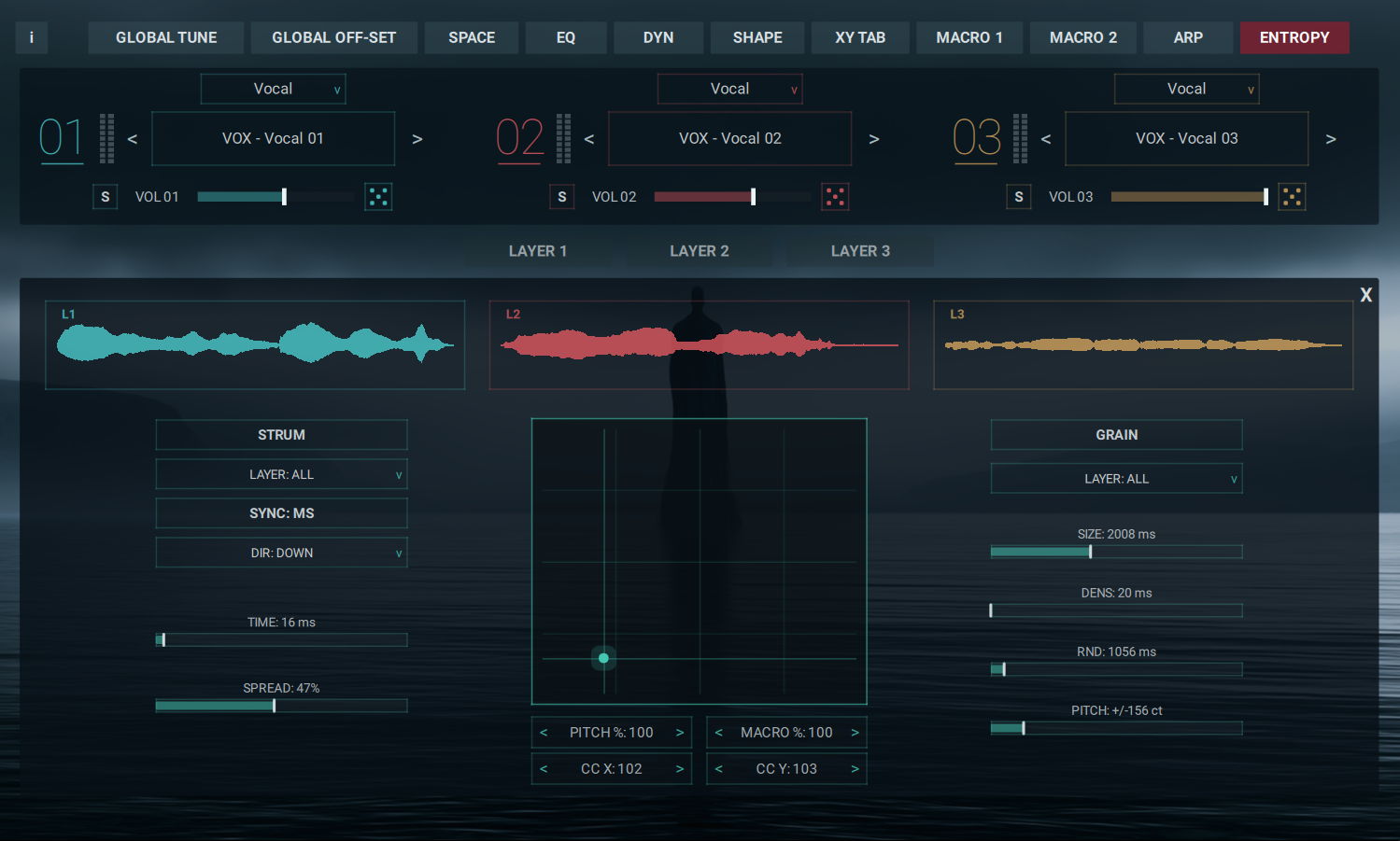
Task: Decrease PITCH % value arrow
Action: (544, 733)
